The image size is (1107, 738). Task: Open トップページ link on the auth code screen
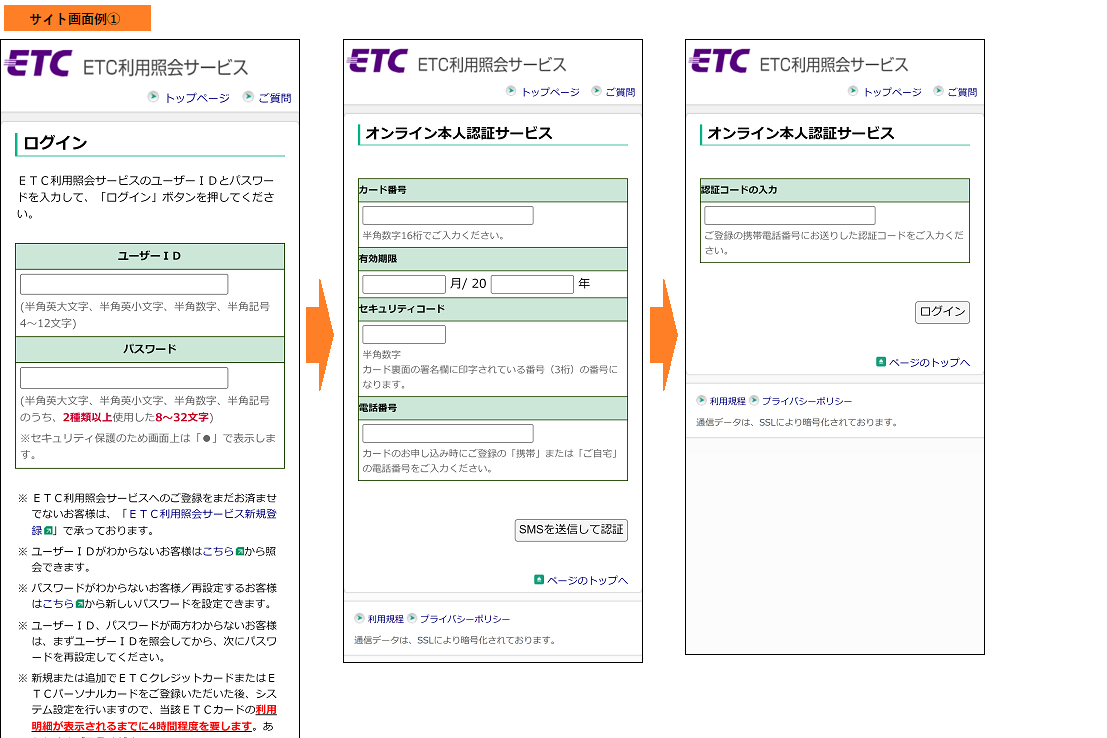tap(892, 92)
